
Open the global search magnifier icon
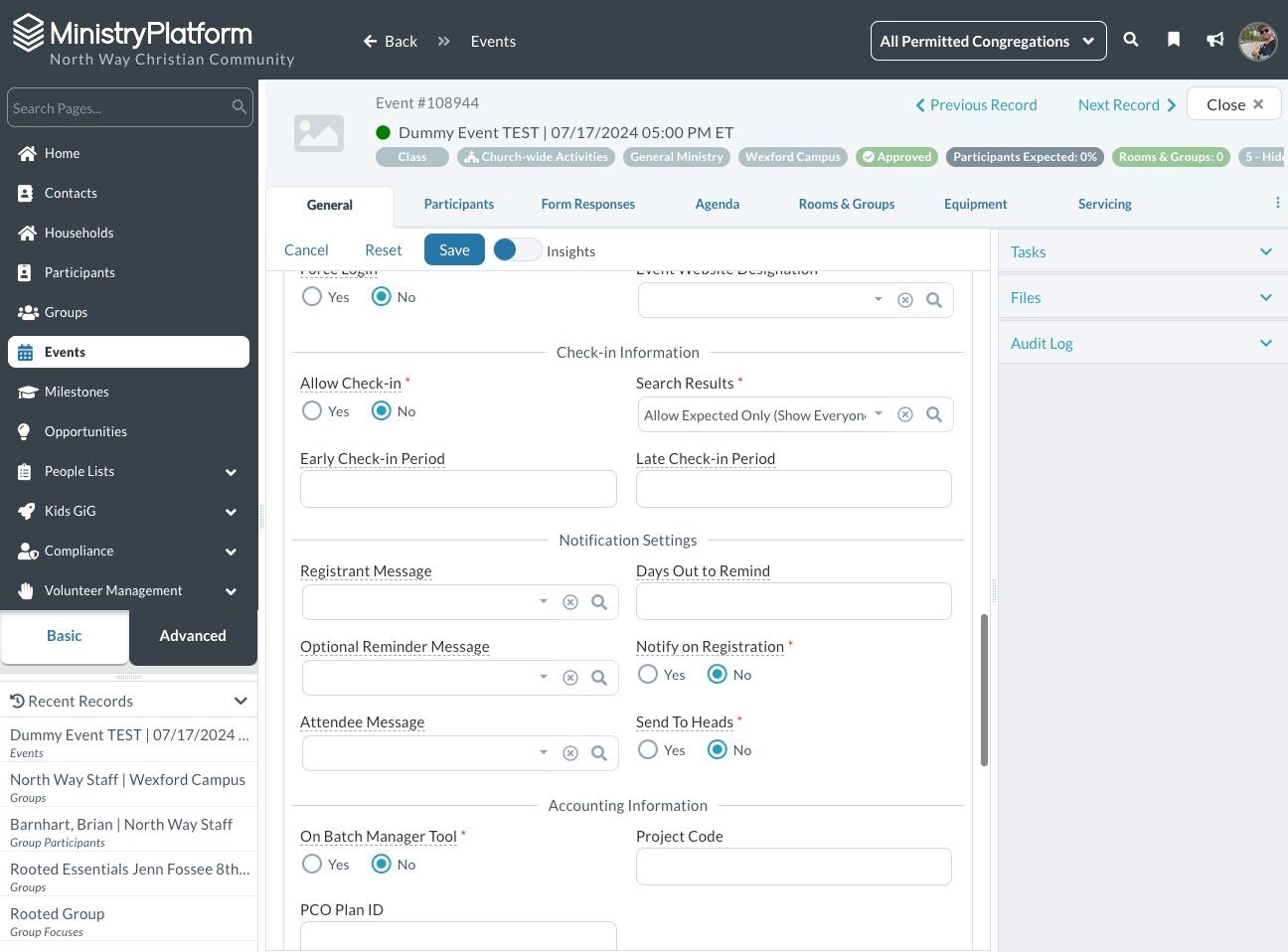pyautogui.click(x=1131, y=40)
